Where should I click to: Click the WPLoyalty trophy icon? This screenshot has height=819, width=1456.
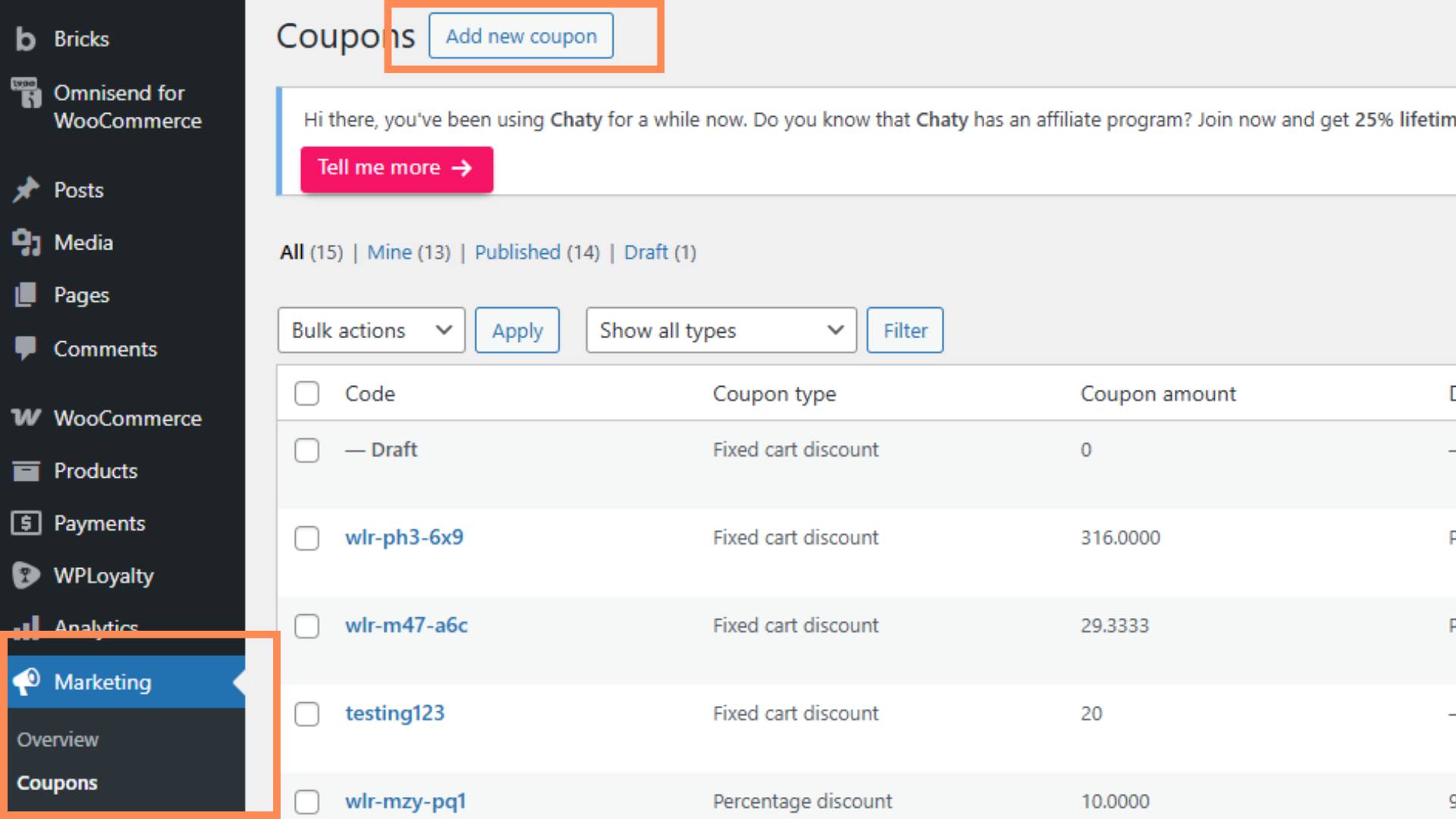point(26,576)
